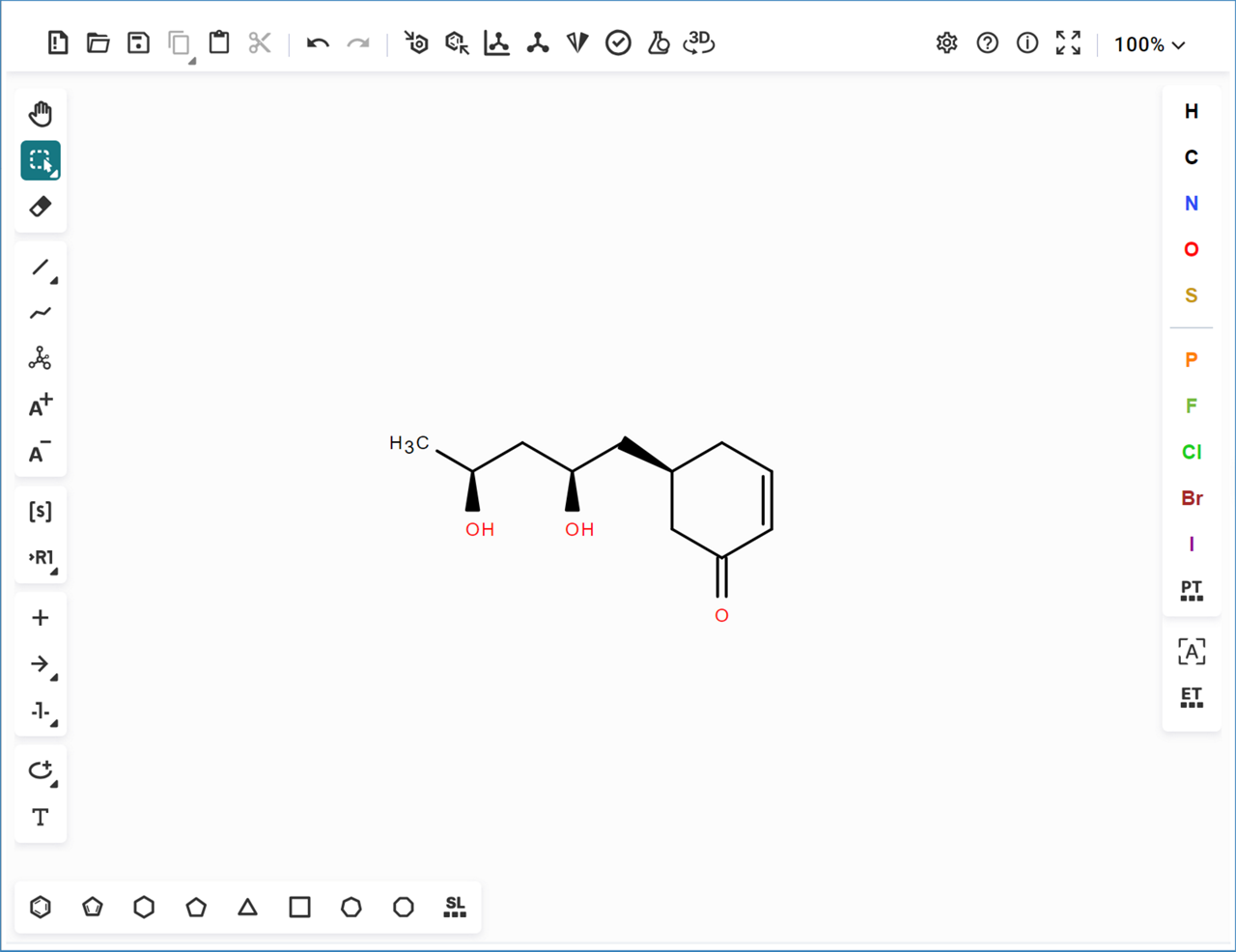Pick the red Oxygen atom
This screenshot has height=952, width=1236.
[1192, 250]
